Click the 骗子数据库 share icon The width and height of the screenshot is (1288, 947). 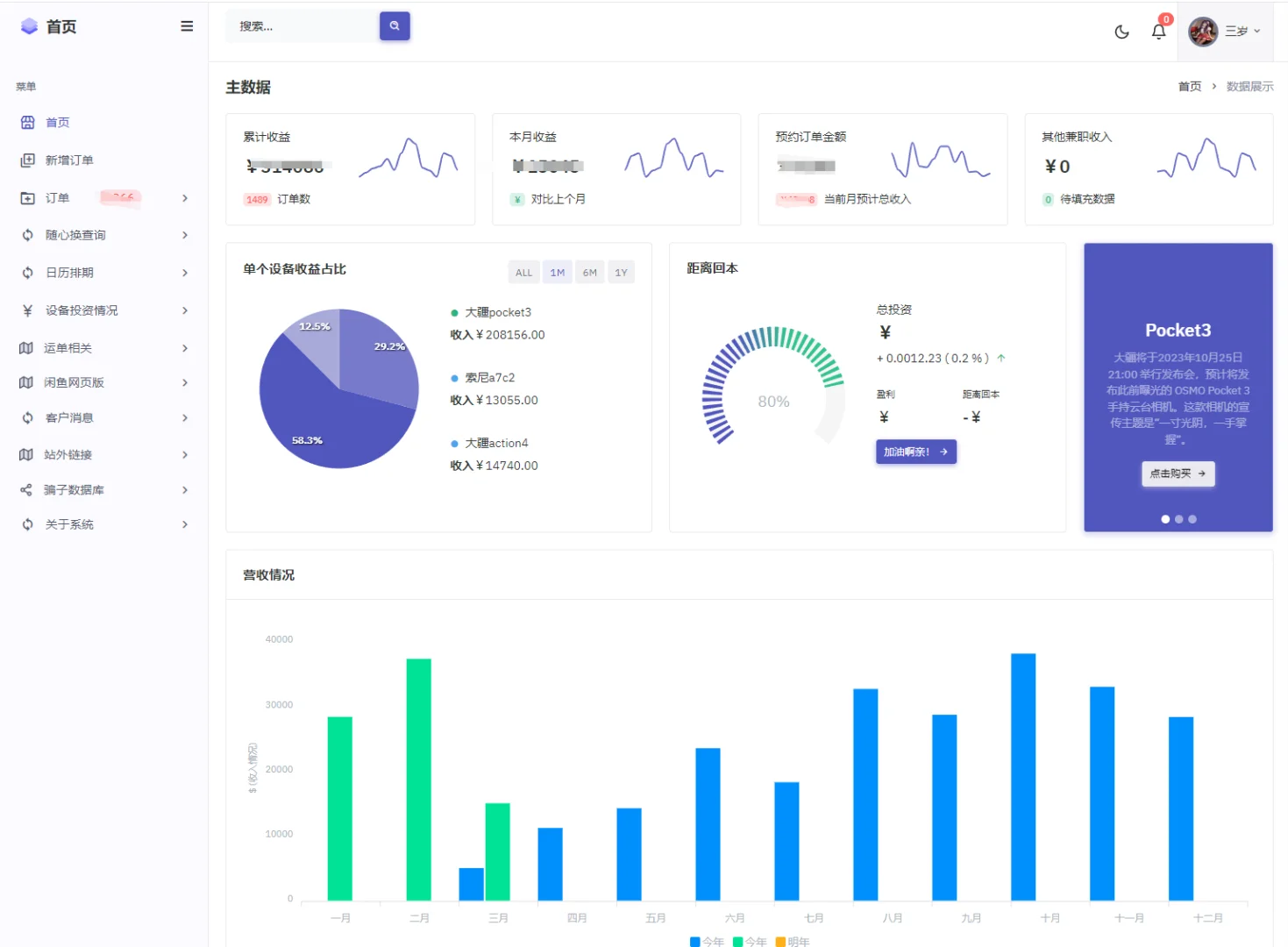pos(27,489)
